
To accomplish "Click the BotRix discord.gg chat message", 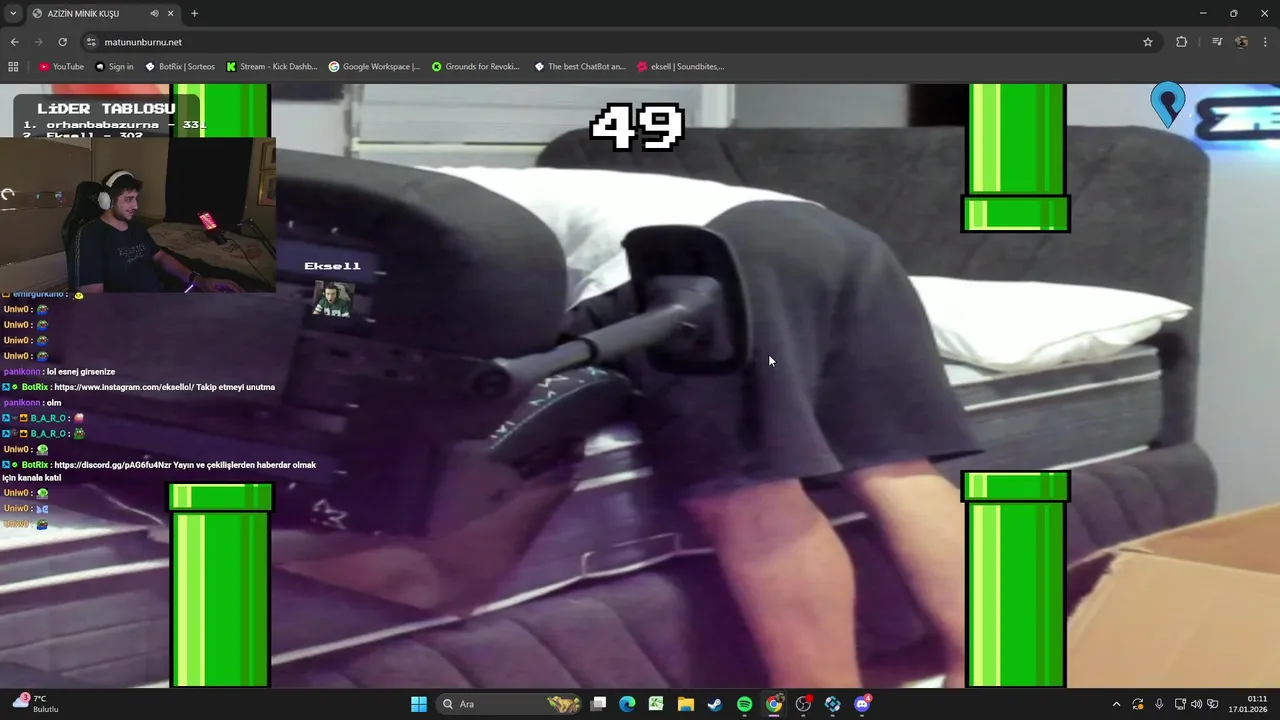I will (x=159, y=471).
